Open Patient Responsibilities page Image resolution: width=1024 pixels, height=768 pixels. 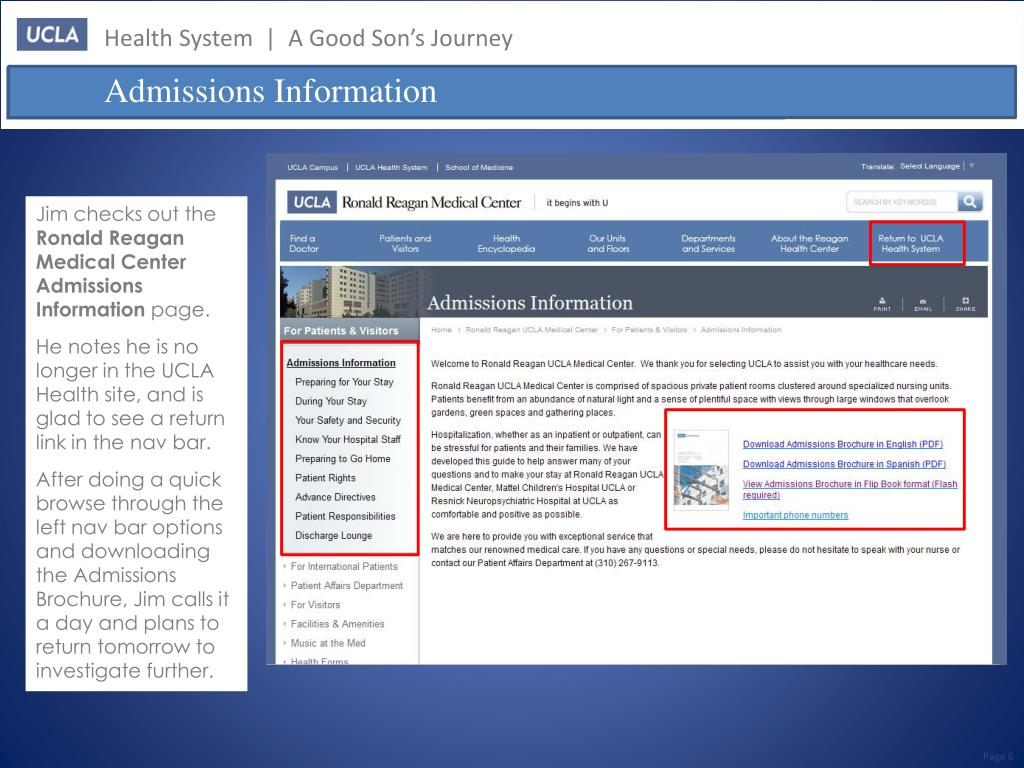click(345, 517)
